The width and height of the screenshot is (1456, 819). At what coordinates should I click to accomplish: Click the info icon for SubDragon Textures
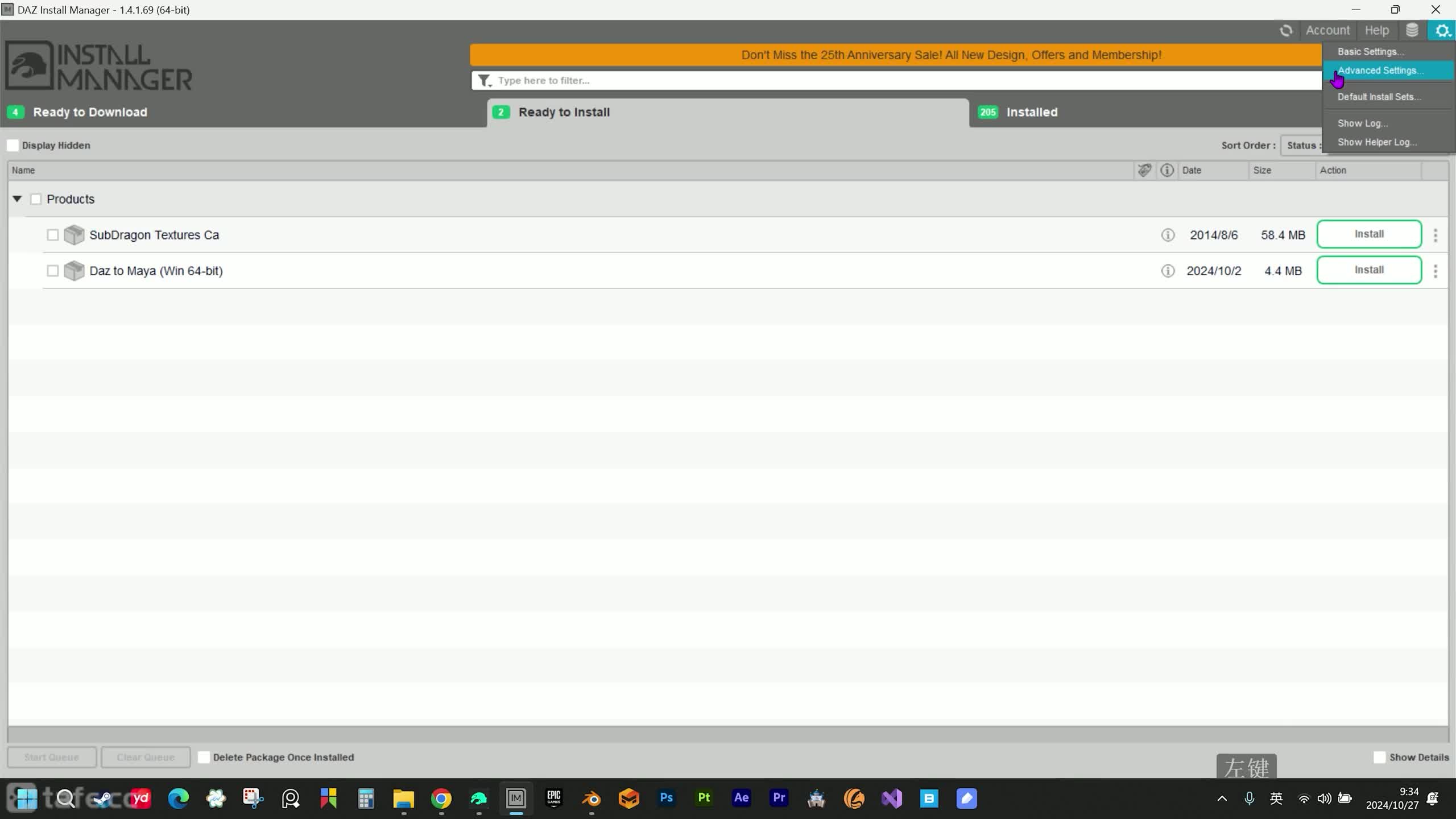coord(1167,234)
